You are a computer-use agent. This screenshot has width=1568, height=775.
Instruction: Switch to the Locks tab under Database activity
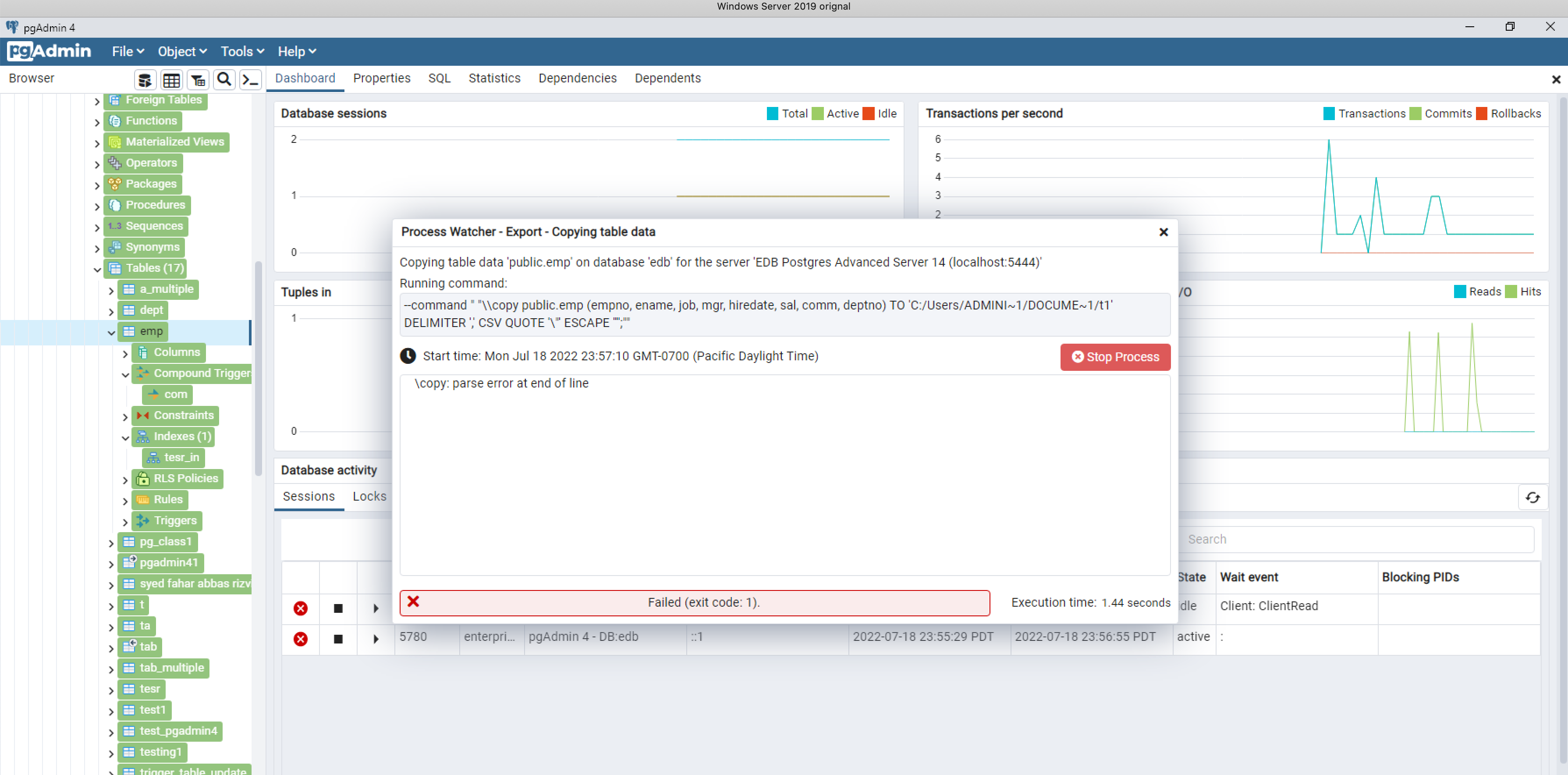pyautogui.click(x=369, y=496)
